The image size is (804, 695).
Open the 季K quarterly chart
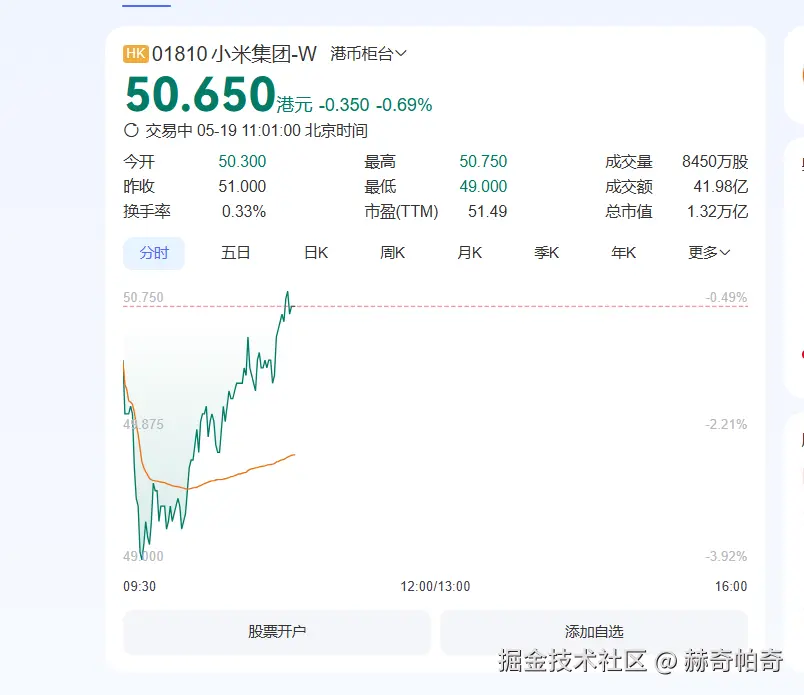(545, 253)
